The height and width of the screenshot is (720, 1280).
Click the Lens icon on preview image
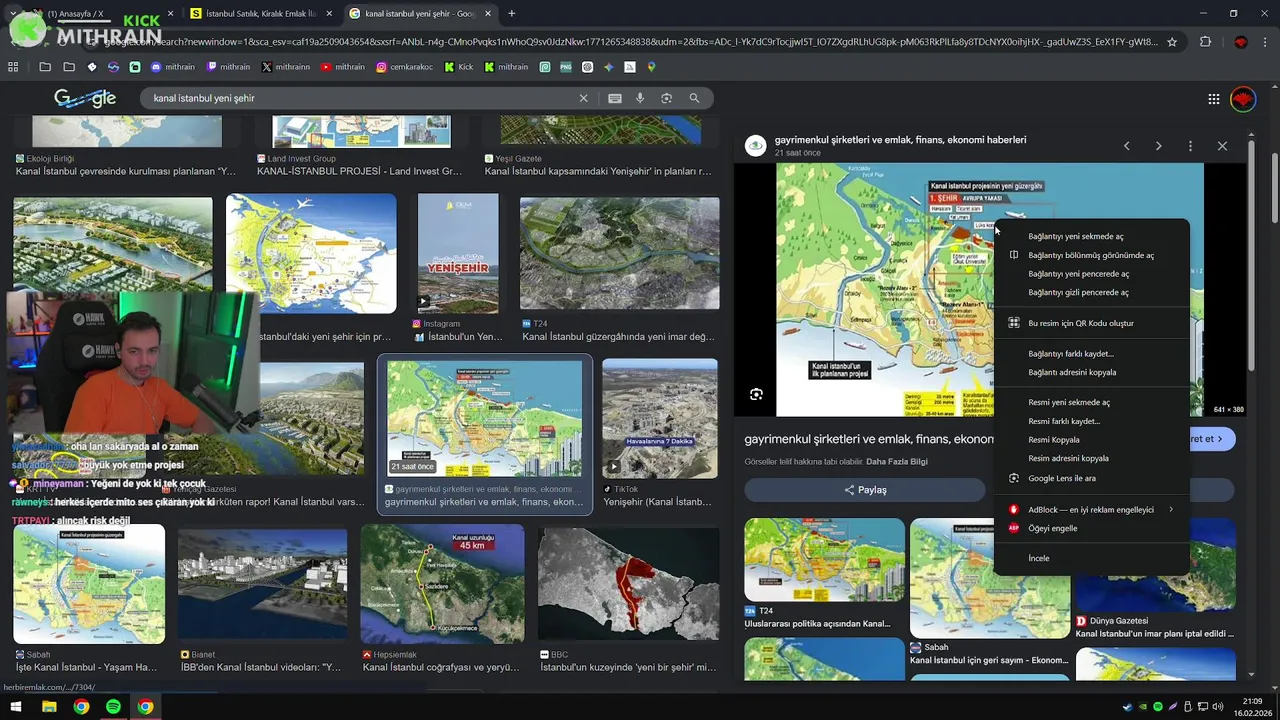[756, 394]
